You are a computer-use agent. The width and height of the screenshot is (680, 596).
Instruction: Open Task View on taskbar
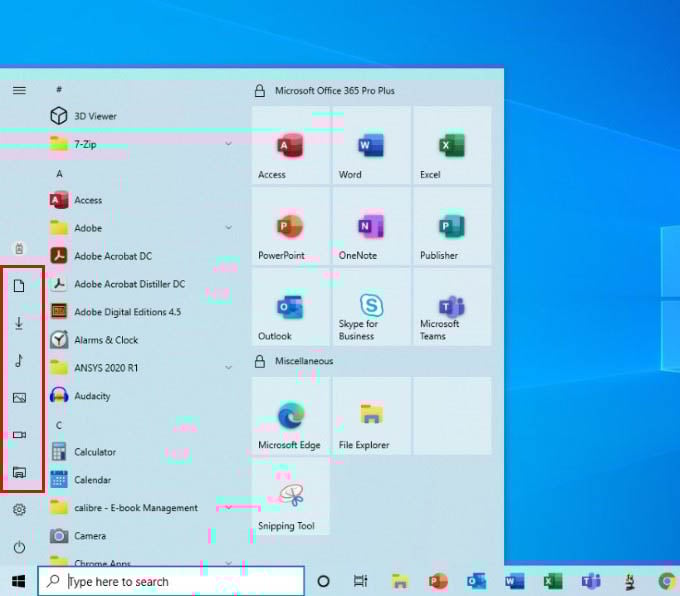360,581
